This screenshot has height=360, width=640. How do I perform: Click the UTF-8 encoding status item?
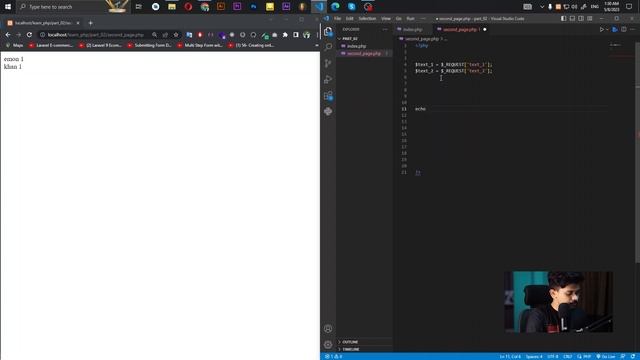click(x=553, y=357)
